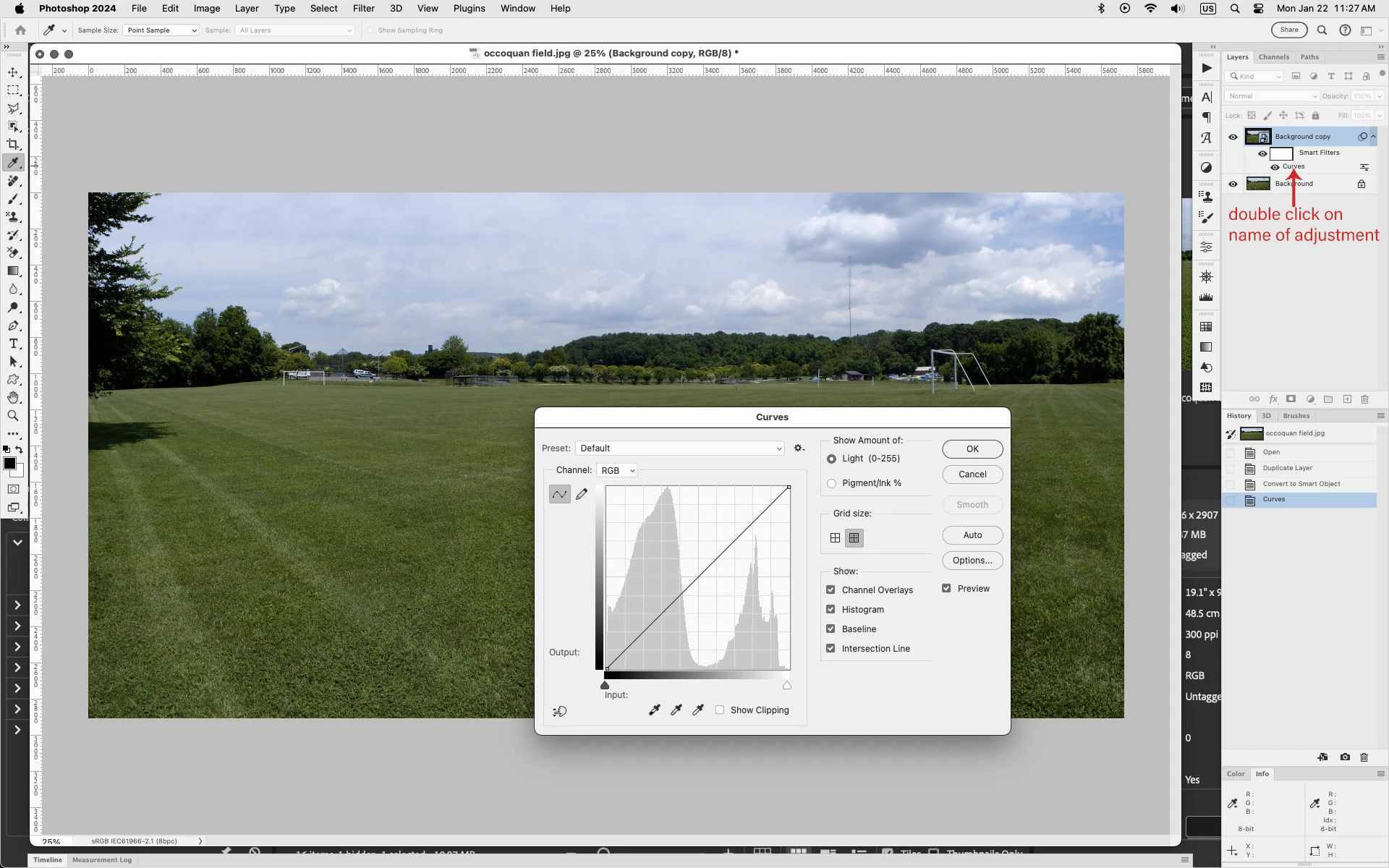Open the Preset dropdown in Curves
The image size is (1389, 868).
tap(680, 448)
